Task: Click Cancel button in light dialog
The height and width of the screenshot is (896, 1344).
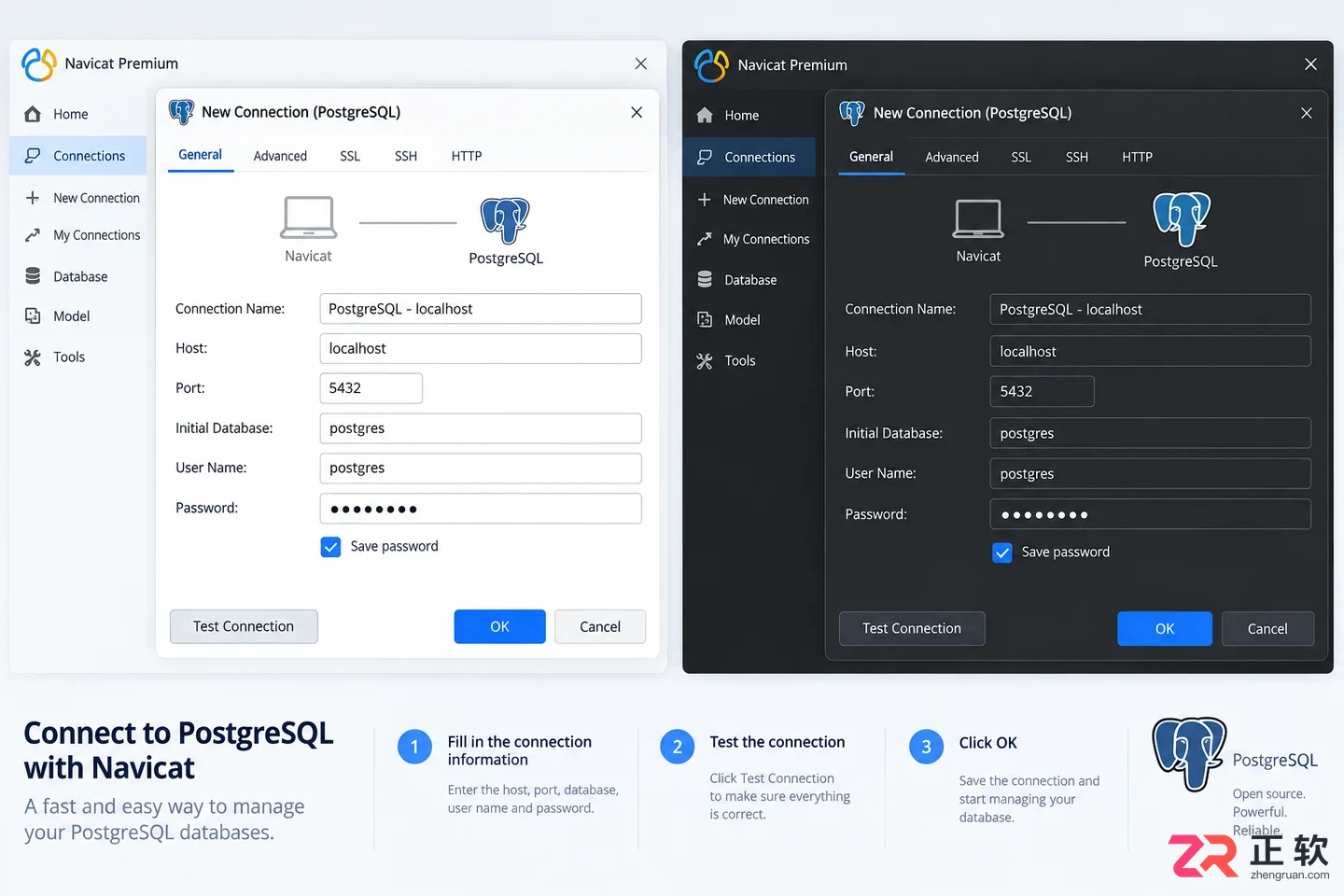Action: 600,626
